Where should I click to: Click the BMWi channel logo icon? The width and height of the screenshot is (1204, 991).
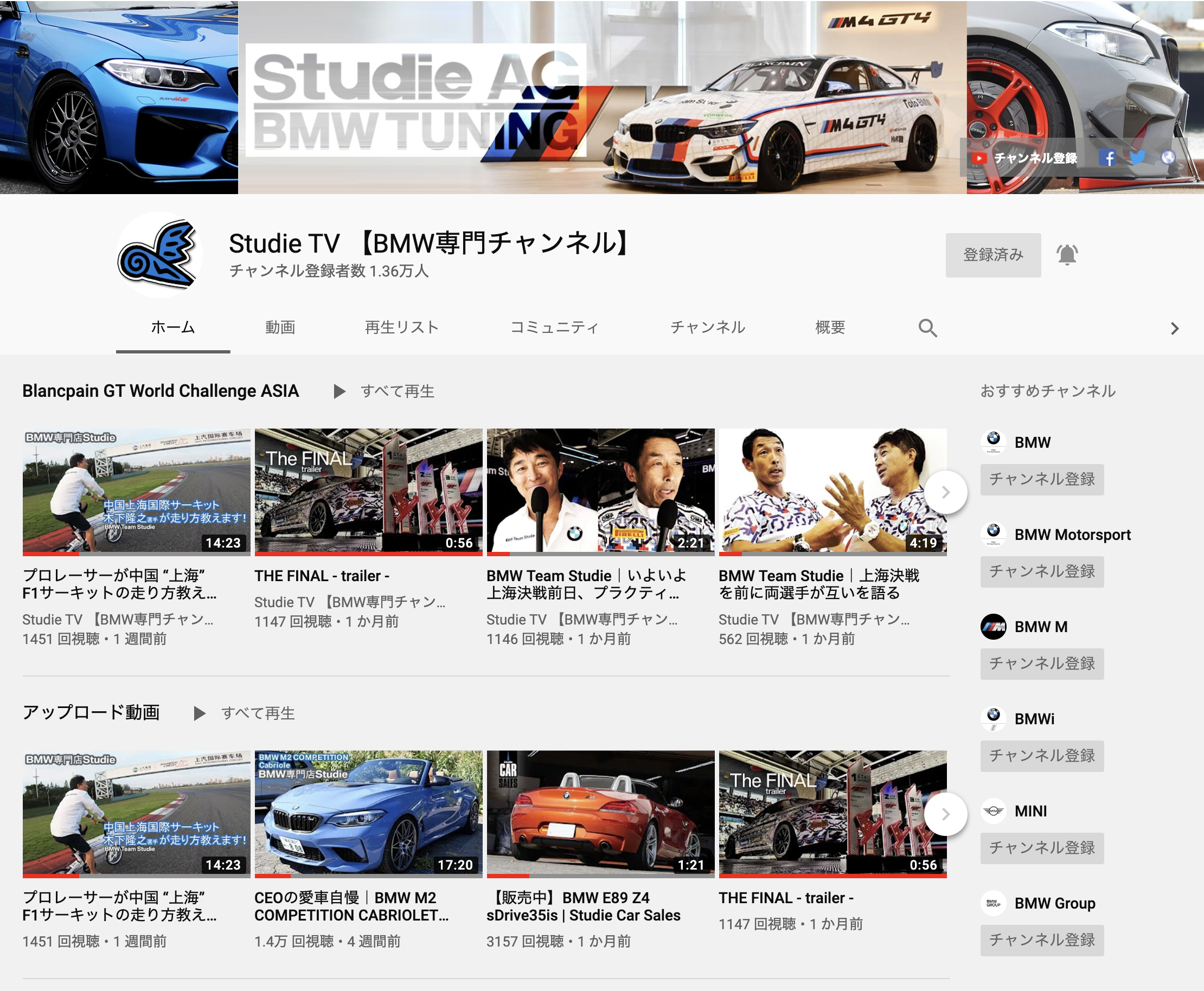993,719
